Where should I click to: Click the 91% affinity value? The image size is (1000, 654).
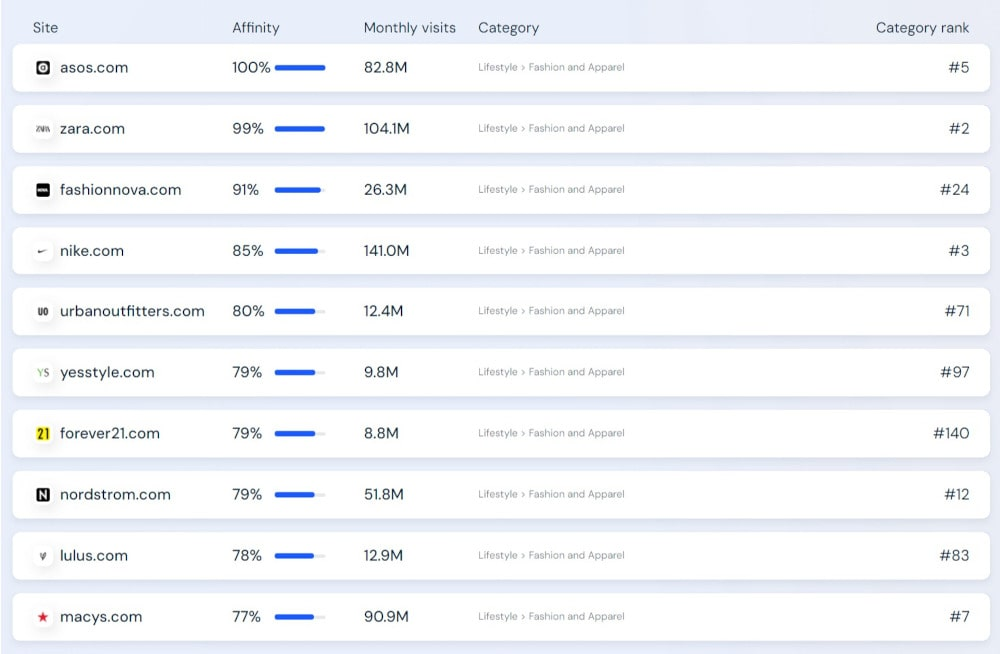246,190
